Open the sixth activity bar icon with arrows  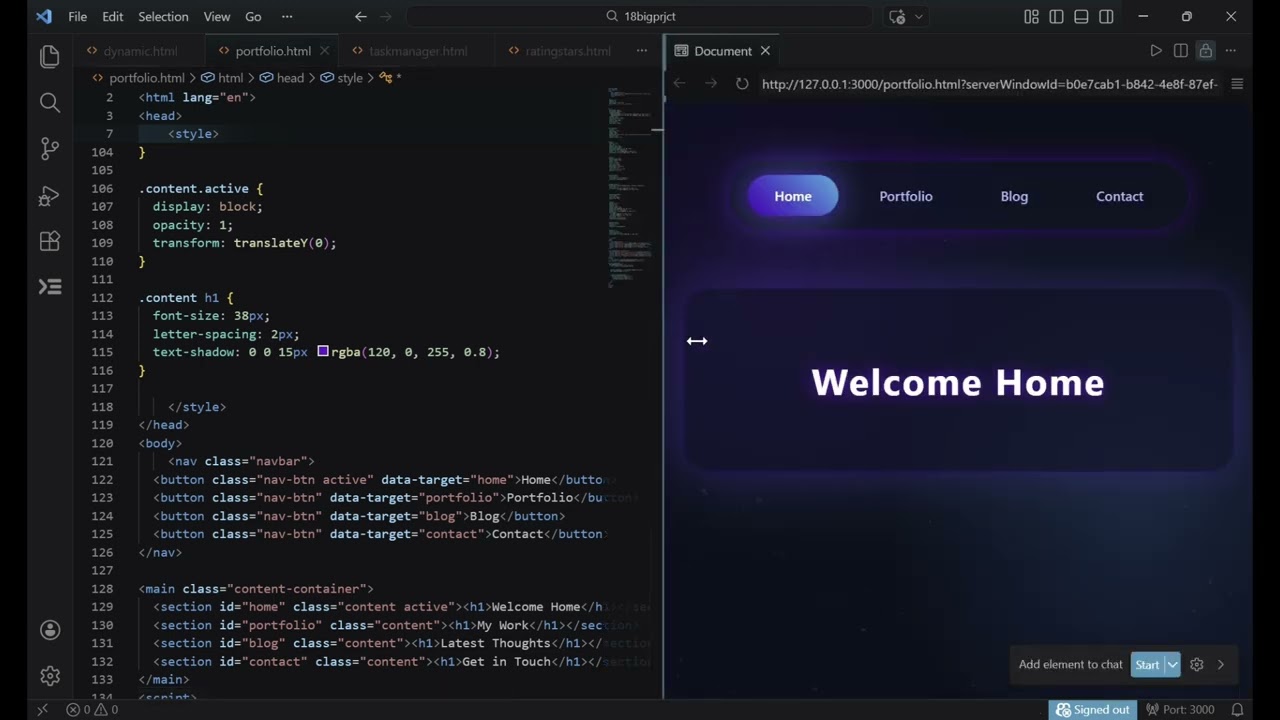click(50, 287)
